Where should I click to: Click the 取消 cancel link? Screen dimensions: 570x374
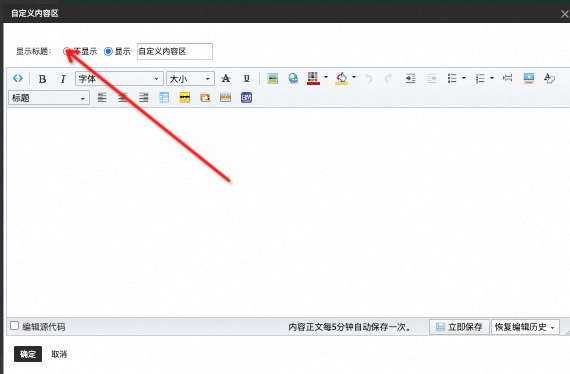click(59, 354)
